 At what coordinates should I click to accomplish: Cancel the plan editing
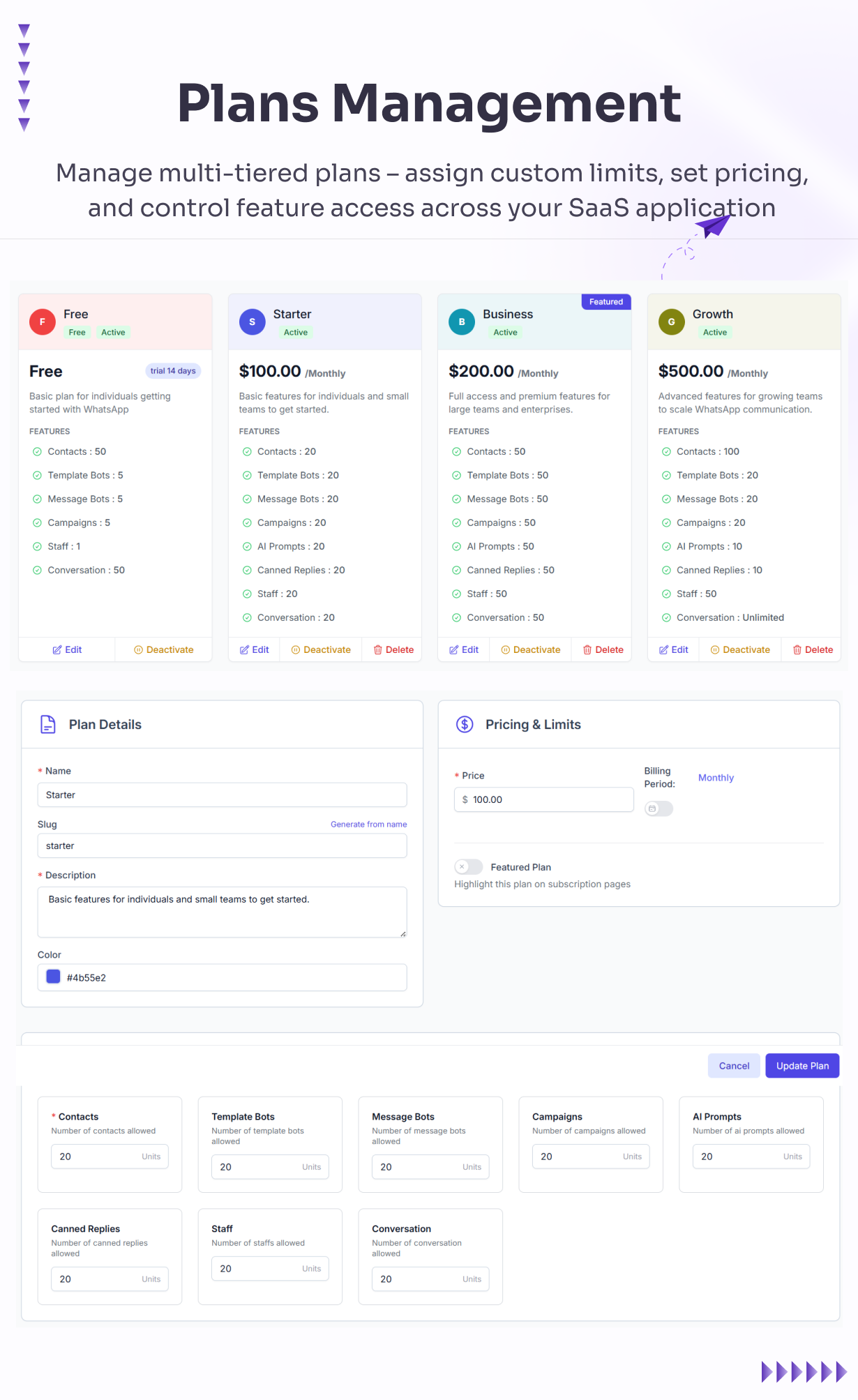734,1065
